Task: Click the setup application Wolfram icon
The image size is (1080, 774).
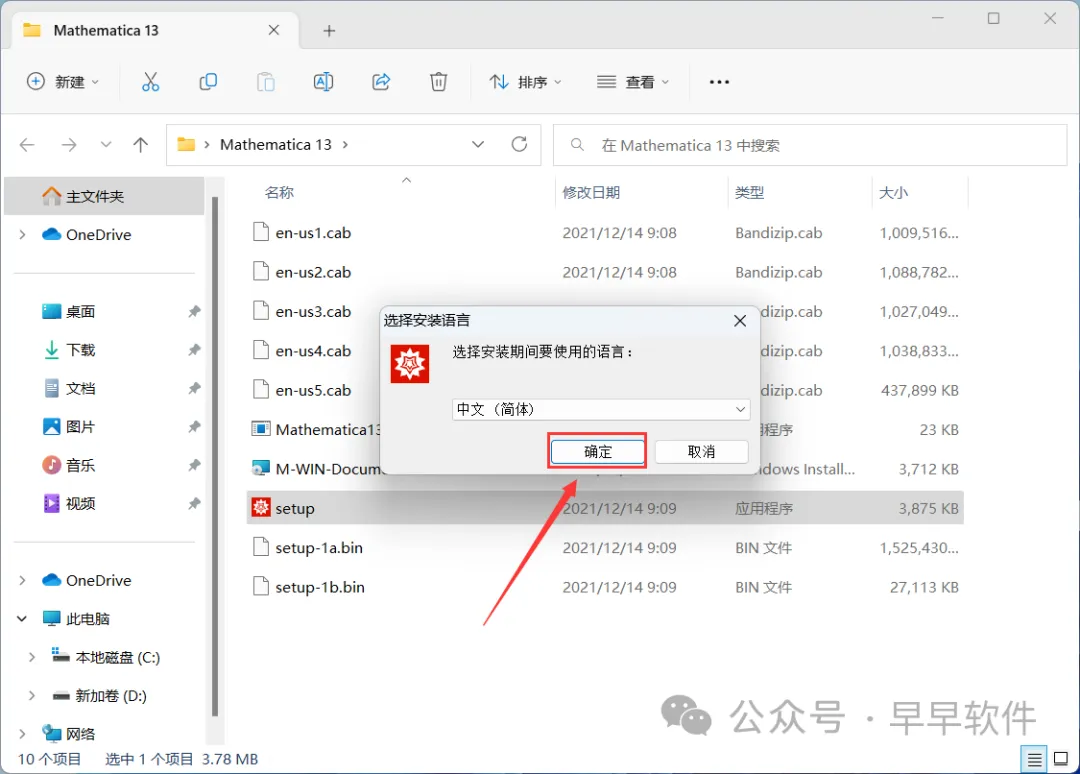Action: 261,508
